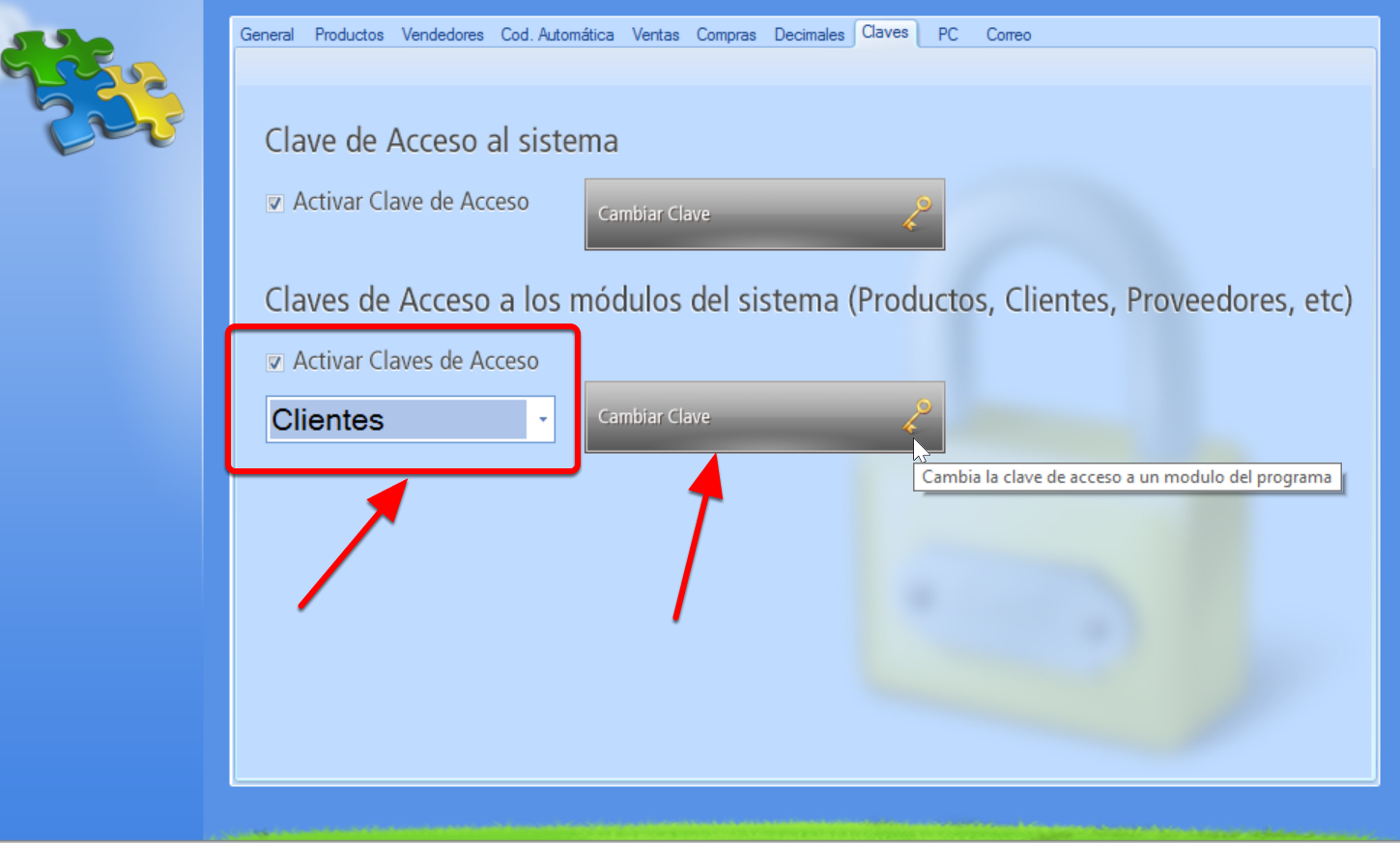Click modules Cambiar Clave button
This screenshot has width=1400, height=843.
(764, 417)
